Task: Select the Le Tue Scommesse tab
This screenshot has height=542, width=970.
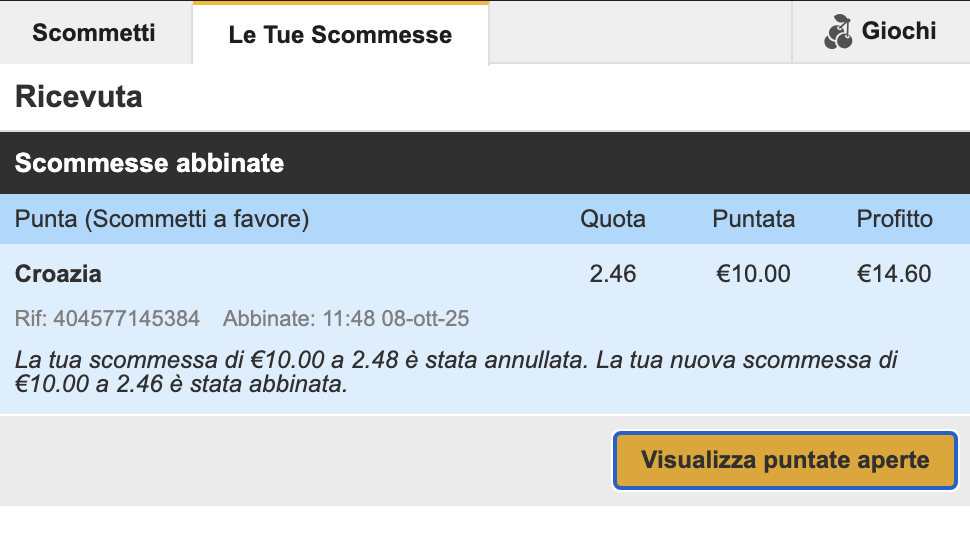Action: pos(340,35)
